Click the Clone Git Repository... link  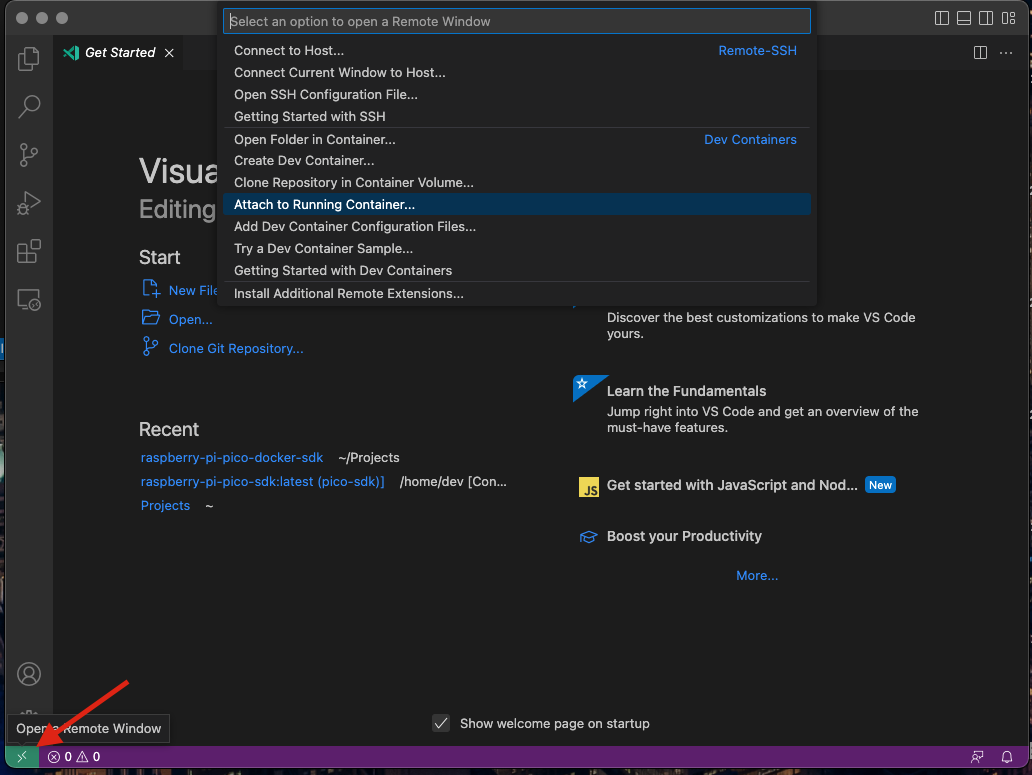[236, 349]
